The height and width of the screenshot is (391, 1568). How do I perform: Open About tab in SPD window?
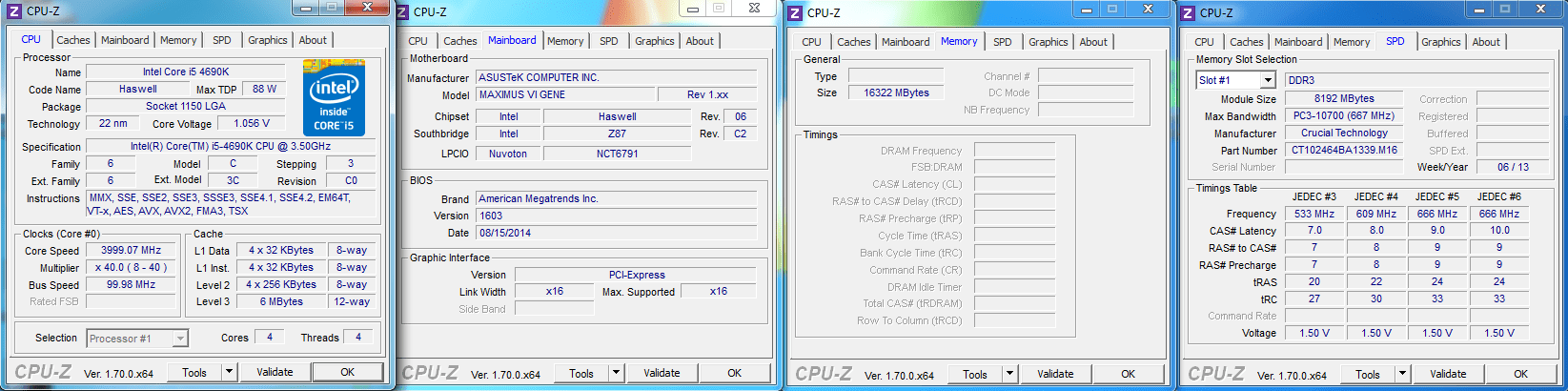point(1486,42)
